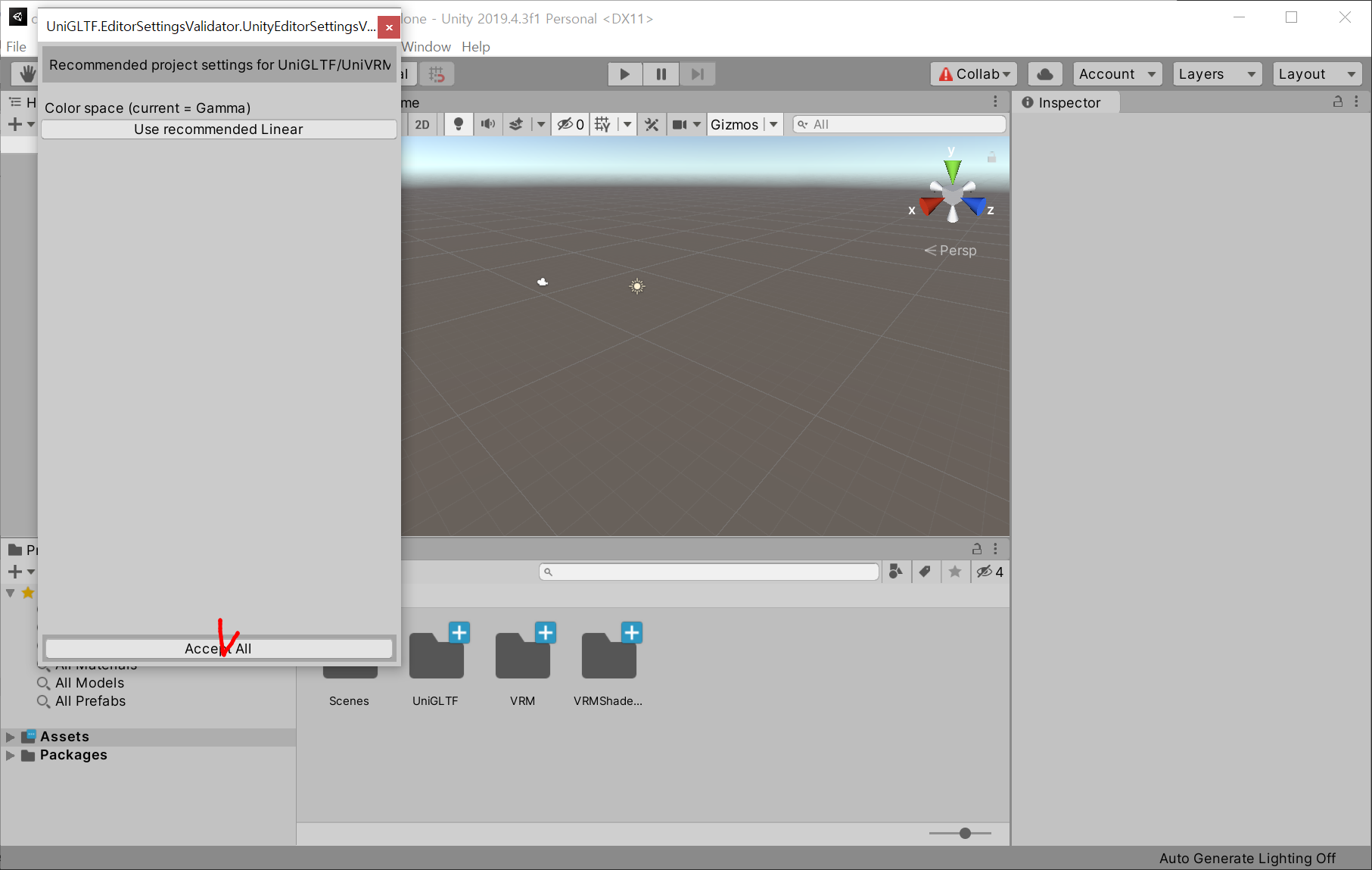Step one frame forward
The height and width of the screenshot is (870, 1372).
tap(697, 74)
